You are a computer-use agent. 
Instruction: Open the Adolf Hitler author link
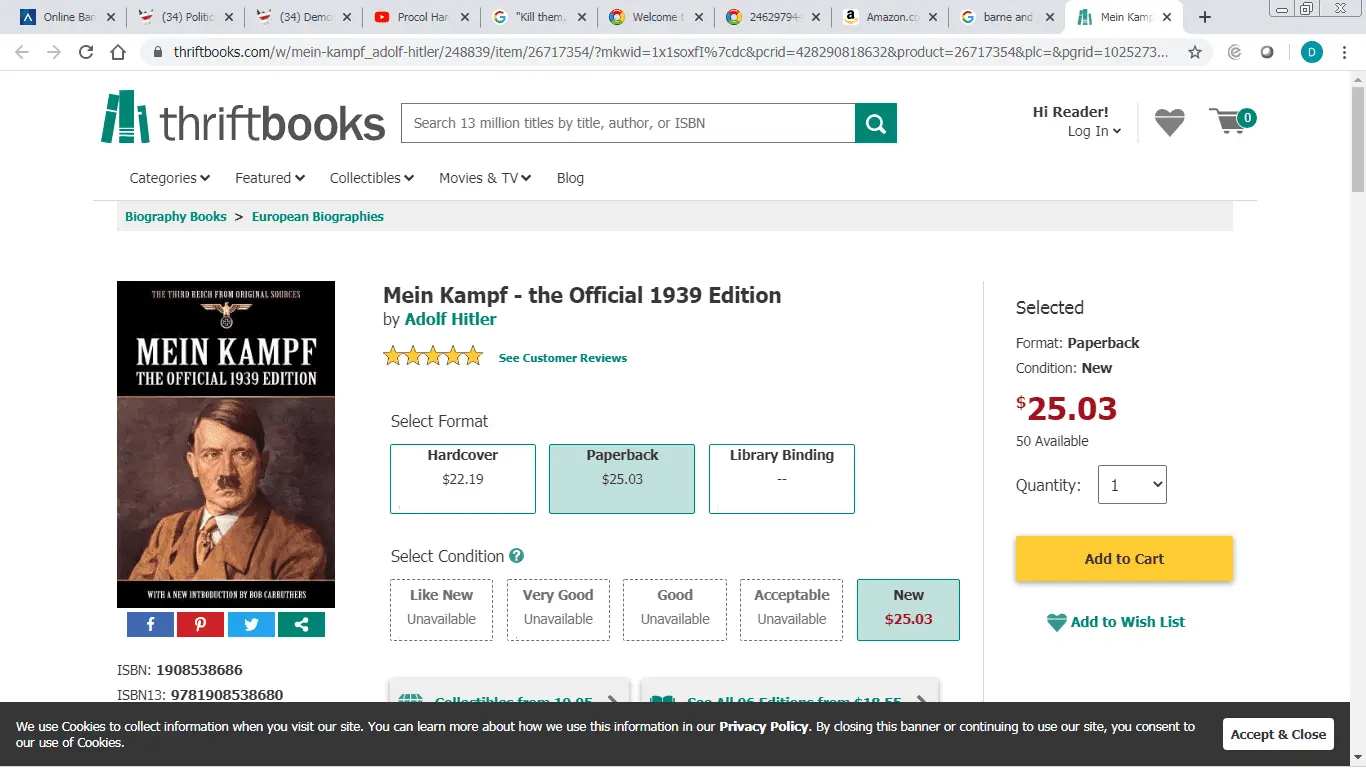coord(450,319)
